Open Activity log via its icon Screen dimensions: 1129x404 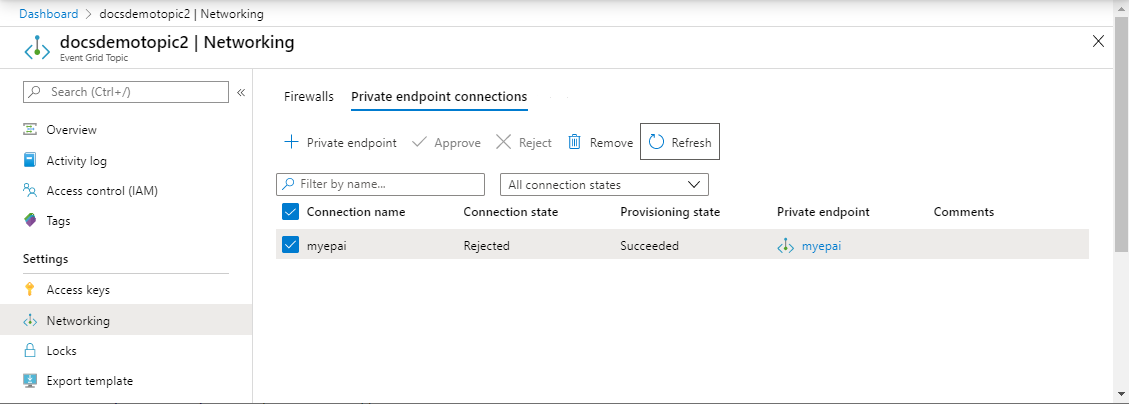click(x=30, y=161)
